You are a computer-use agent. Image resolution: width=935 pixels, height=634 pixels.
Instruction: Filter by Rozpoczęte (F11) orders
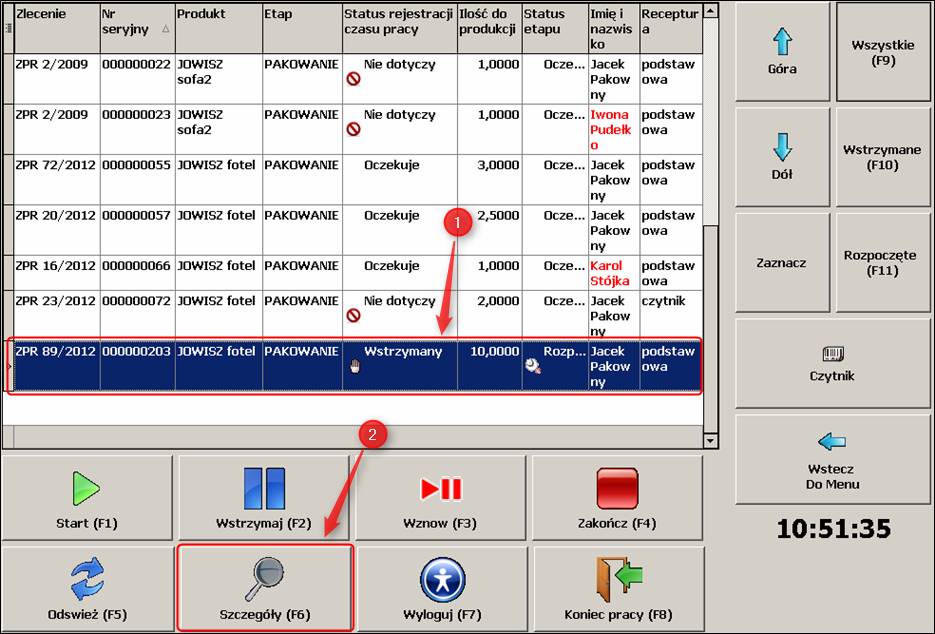click(x=882, y=262)
